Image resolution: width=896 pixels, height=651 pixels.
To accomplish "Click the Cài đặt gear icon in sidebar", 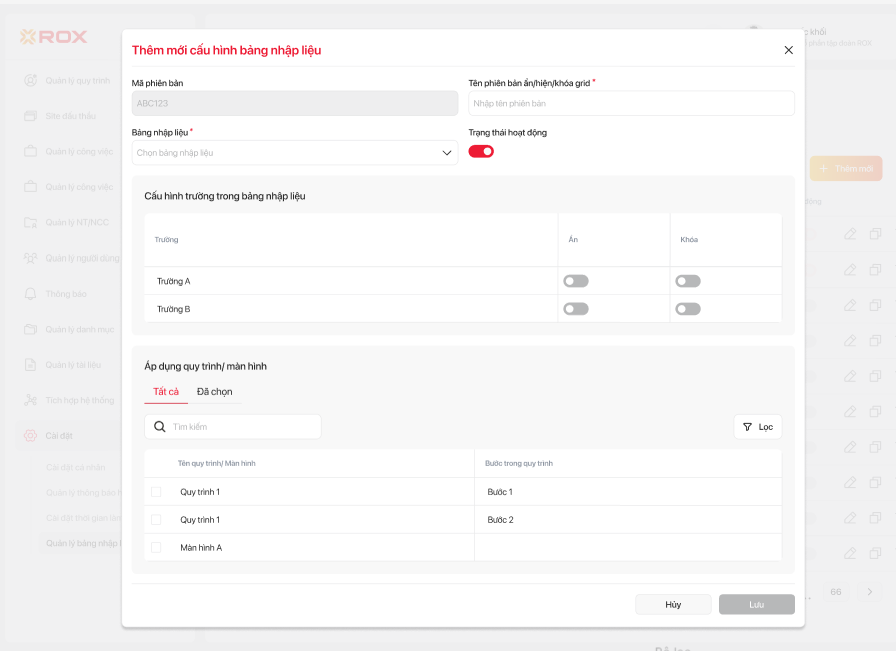I will 31,435.
